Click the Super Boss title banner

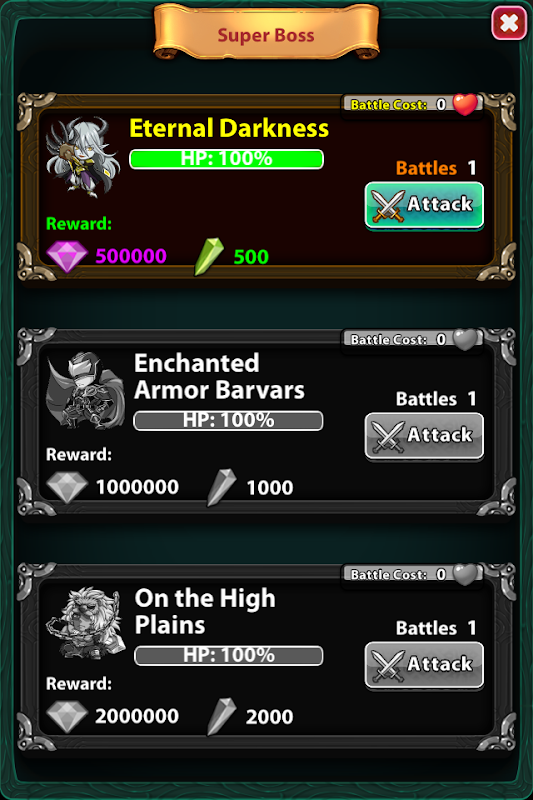click(266, 32)
